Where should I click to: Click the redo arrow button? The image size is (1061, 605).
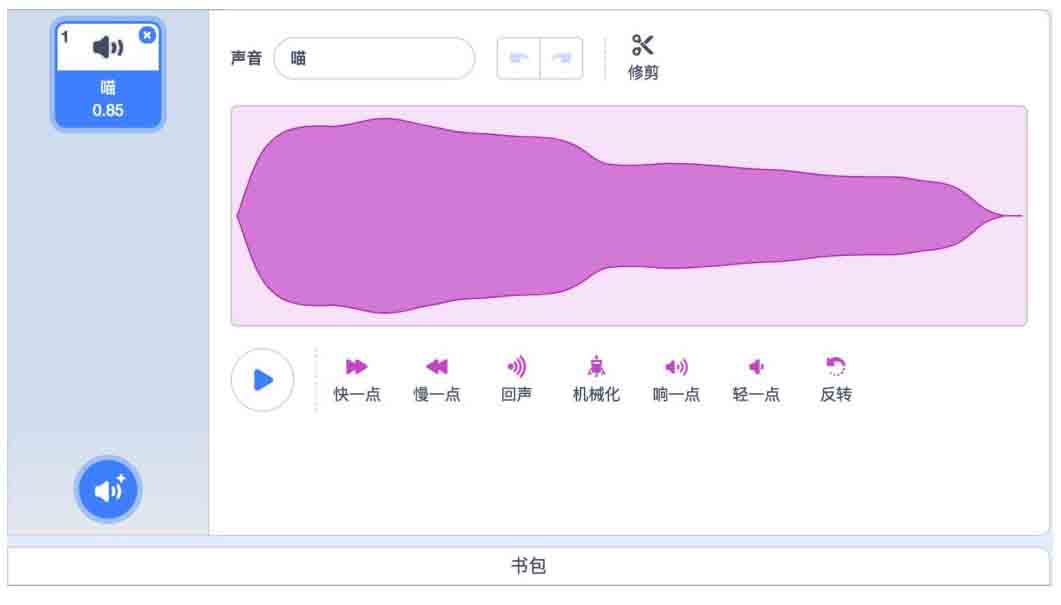point(562,58)
